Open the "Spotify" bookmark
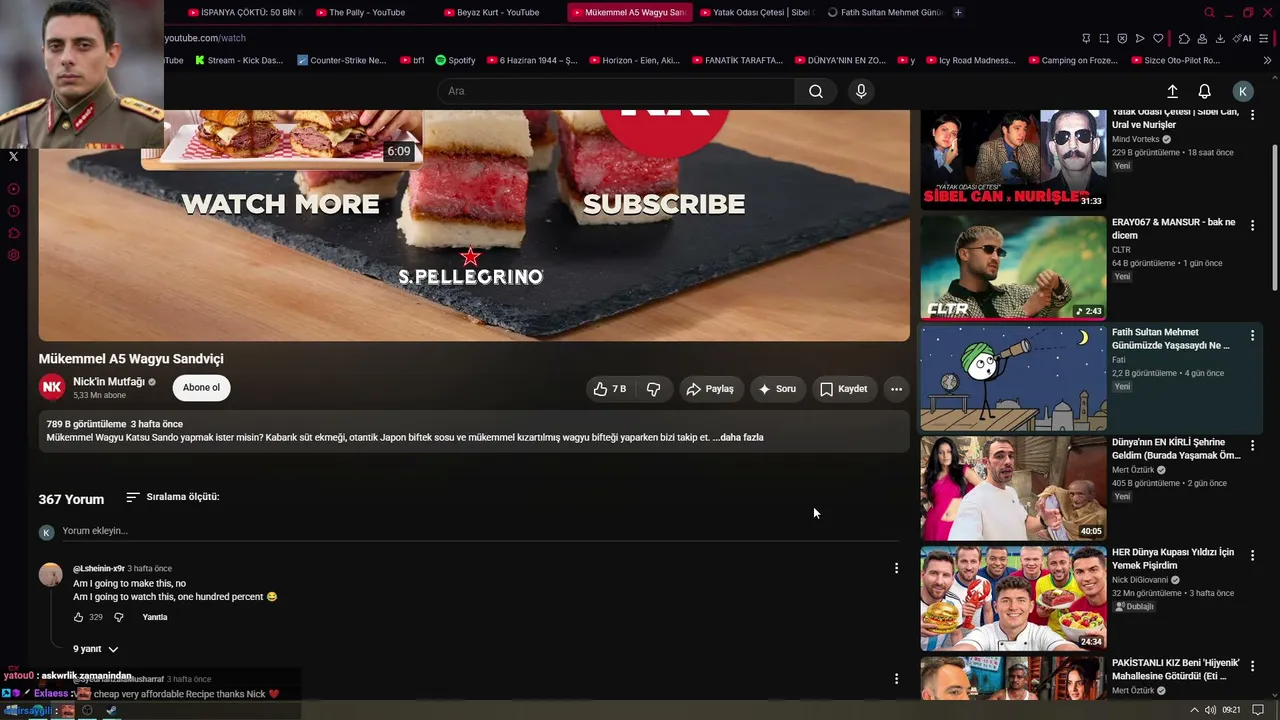Viewport: 1280px width, 720px height. pyautogui.click(x=455, y=60)
